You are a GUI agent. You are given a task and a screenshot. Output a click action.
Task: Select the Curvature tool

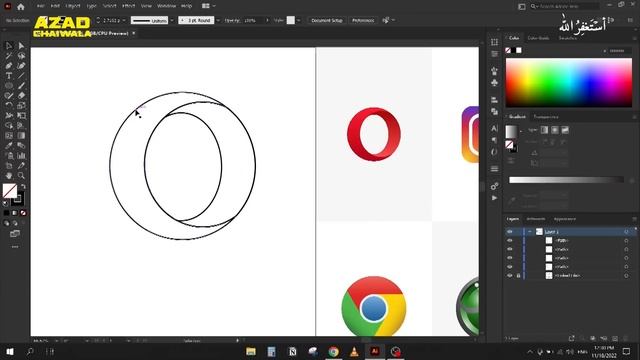click(x=21, y=66)
